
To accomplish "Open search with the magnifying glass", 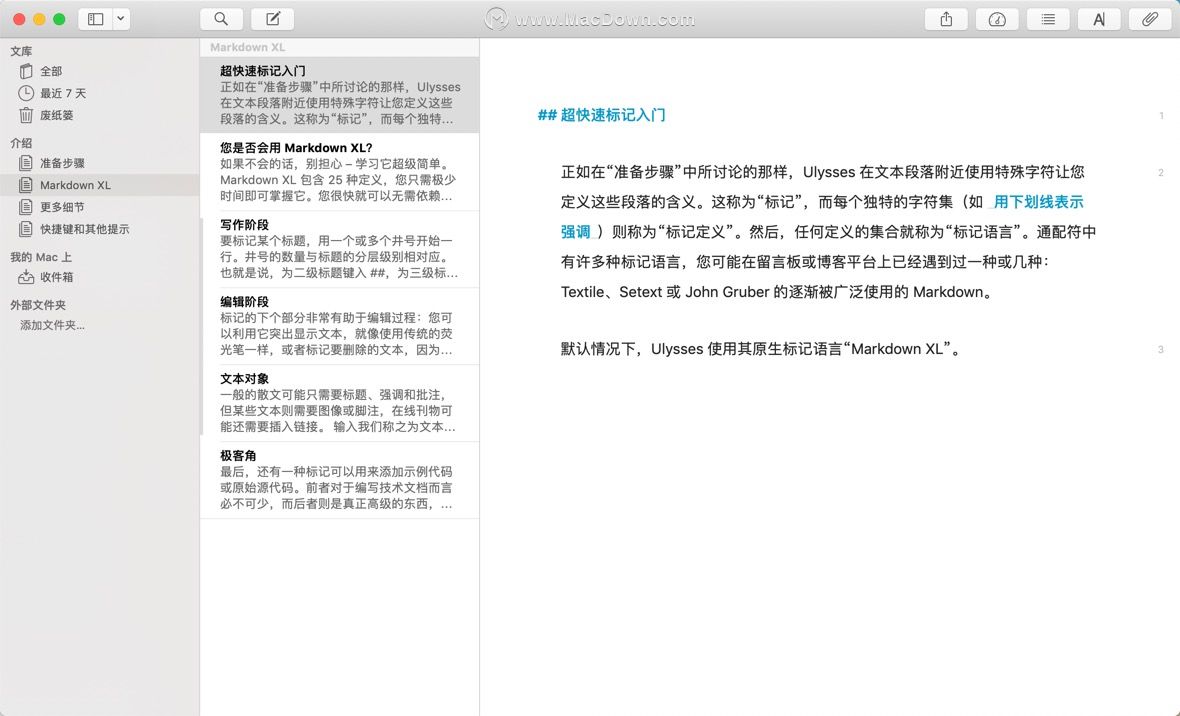I will point(221,19).
